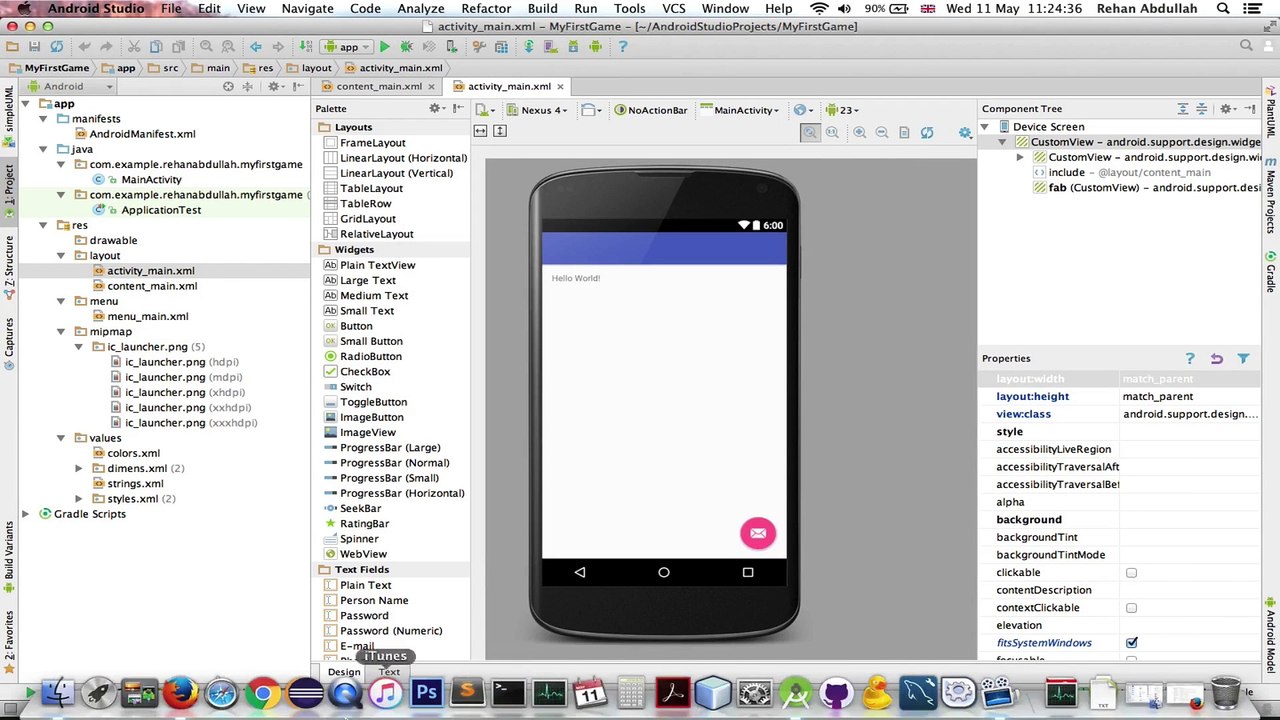Open the app run configuration dropdown

(x=348, y=47)
